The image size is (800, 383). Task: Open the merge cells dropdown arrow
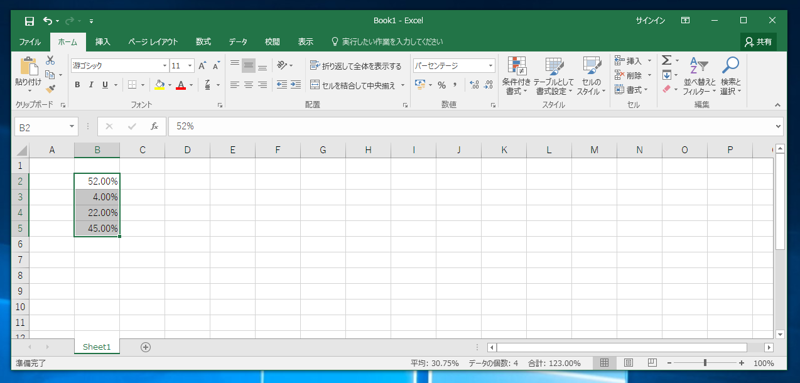tap(403, 85)
